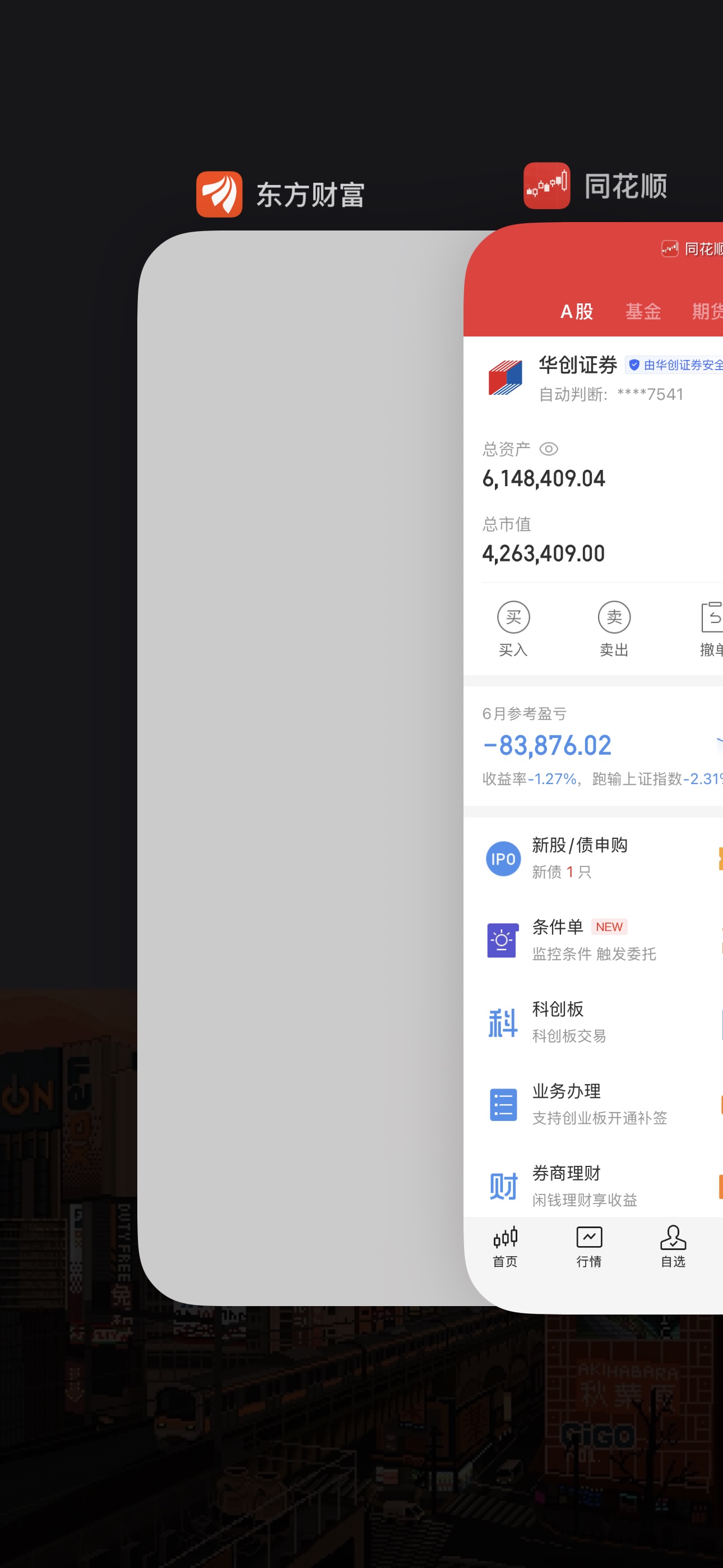Image resolution: width=723 pixels, height=1568 pixels.
Task: Tap the 新债 1 只 subtitle
Action: point(562,872)
